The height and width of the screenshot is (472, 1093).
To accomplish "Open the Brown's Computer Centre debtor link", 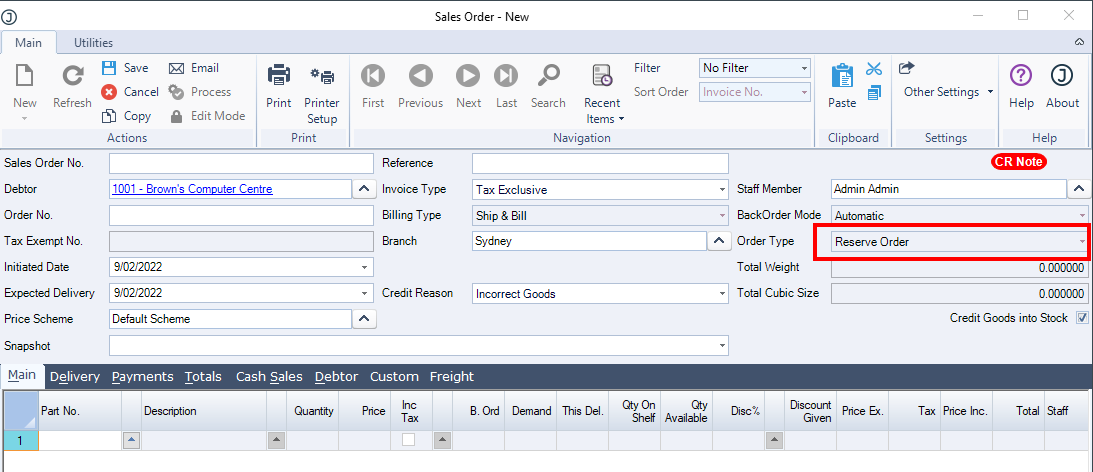I will tap(192, 189).
